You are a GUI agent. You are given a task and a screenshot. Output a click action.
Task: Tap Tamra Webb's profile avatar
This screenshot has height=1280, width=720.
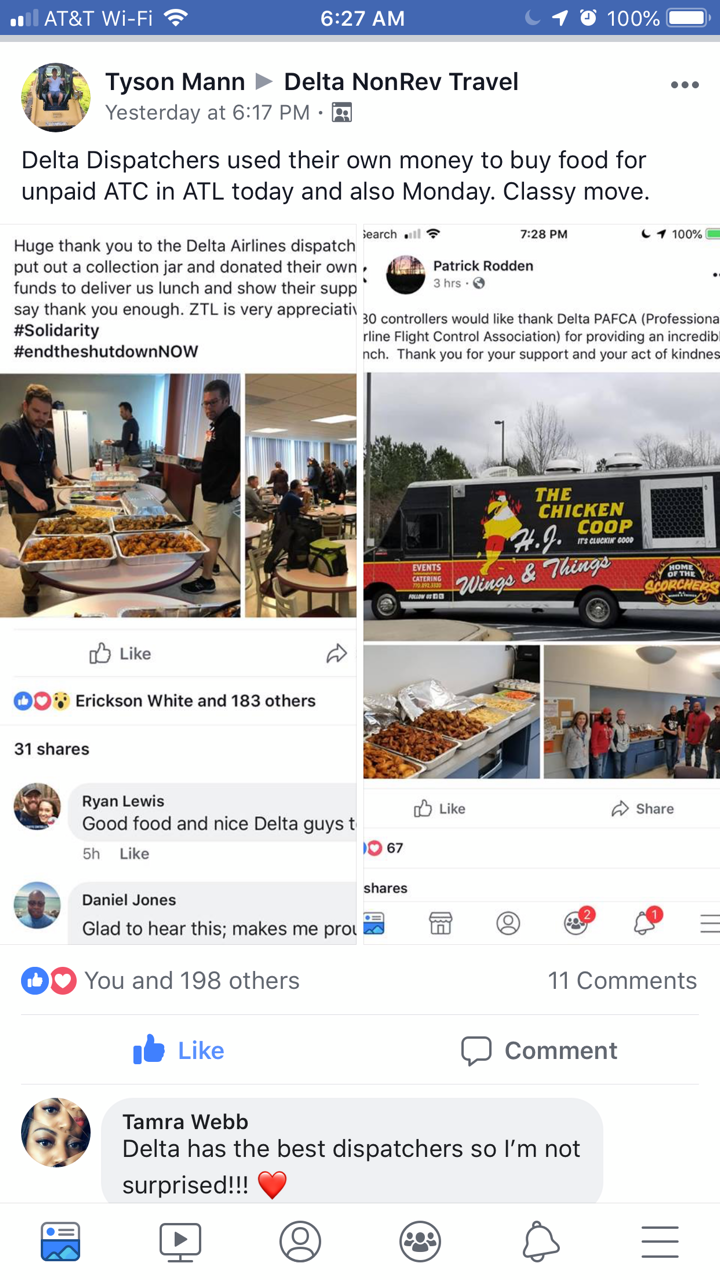(56, 1133)
